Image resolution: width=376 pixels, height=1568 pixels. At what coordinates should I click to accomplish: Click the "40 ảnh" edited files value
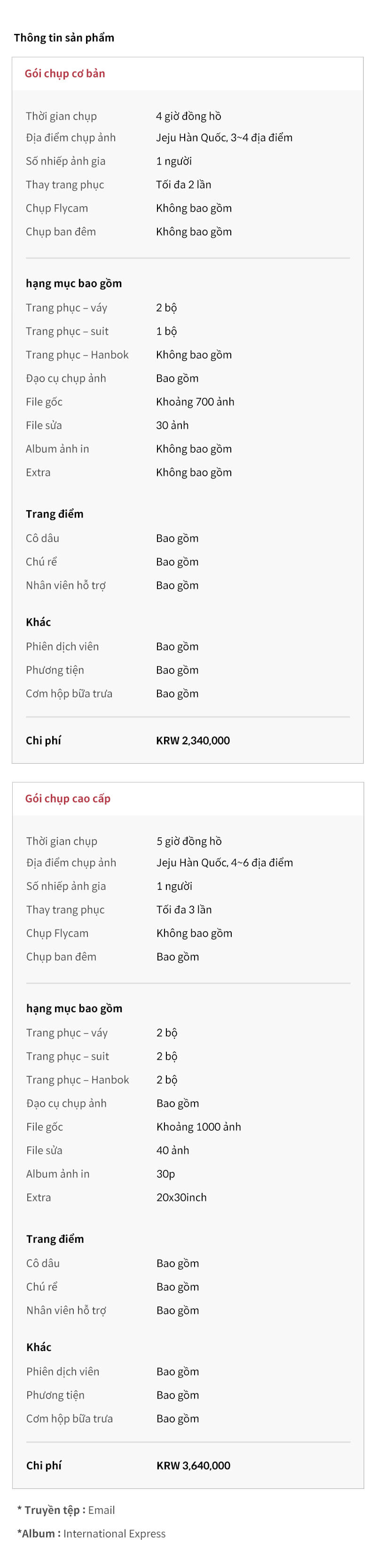click(x=173, y=1150)
